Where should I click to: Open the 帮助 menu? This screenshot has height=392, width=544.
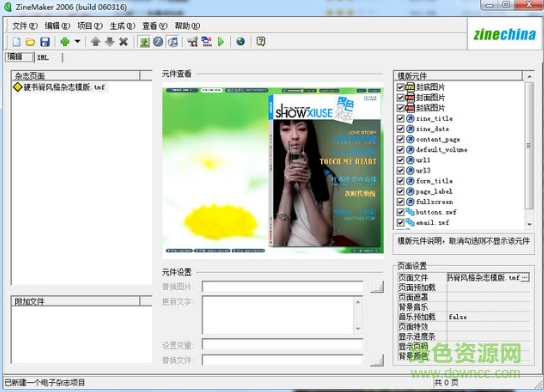(x=187, y=26)
